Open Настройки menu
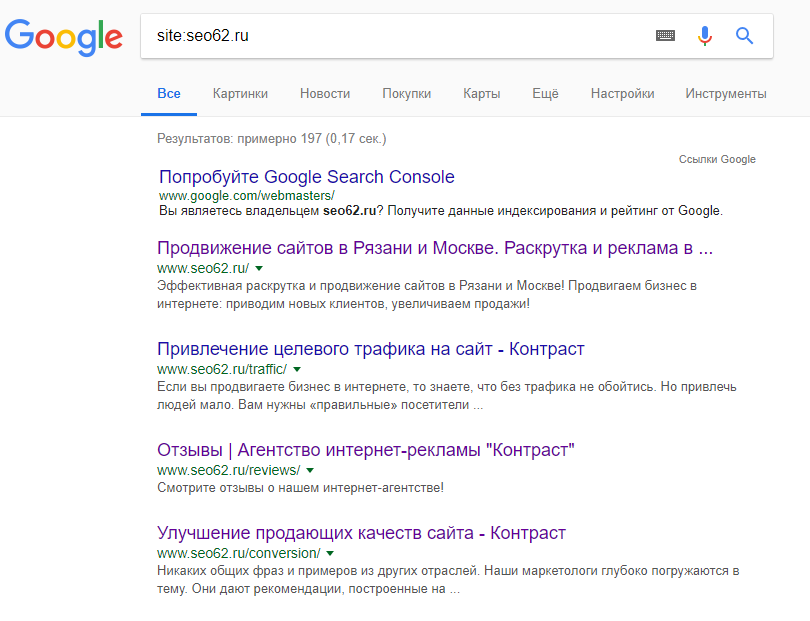Viewport: 810px width, 621px height. [x=622, y=94]
